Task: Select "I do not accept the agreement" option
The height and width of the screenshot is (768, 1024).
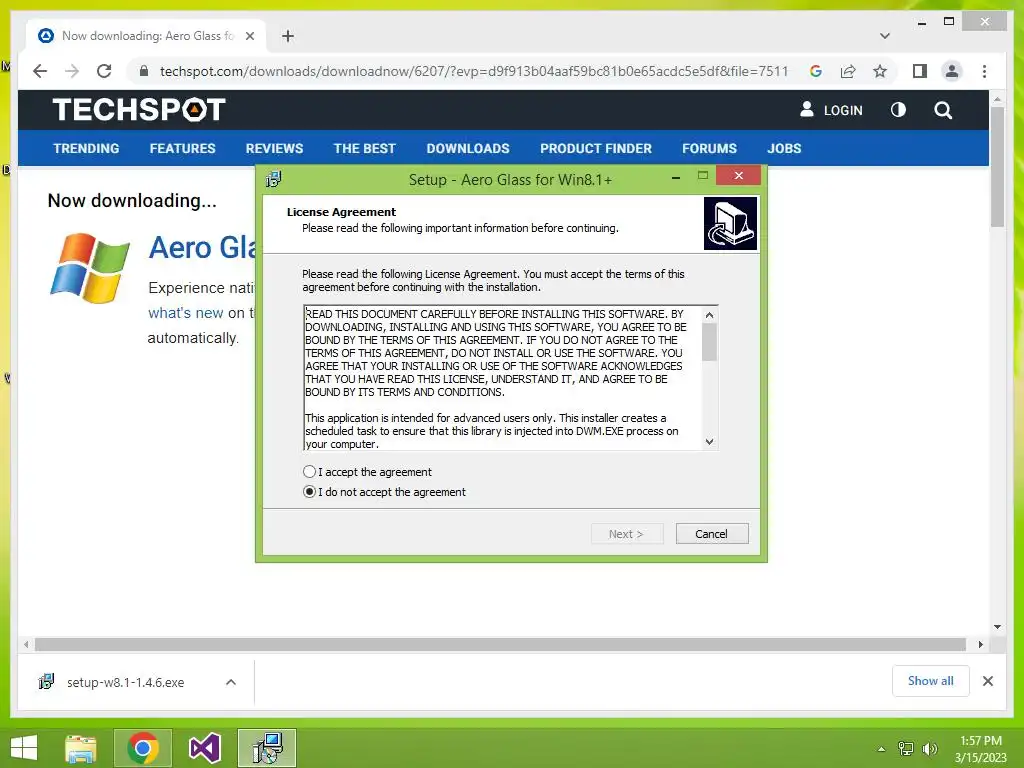Action: coord(310,492)
